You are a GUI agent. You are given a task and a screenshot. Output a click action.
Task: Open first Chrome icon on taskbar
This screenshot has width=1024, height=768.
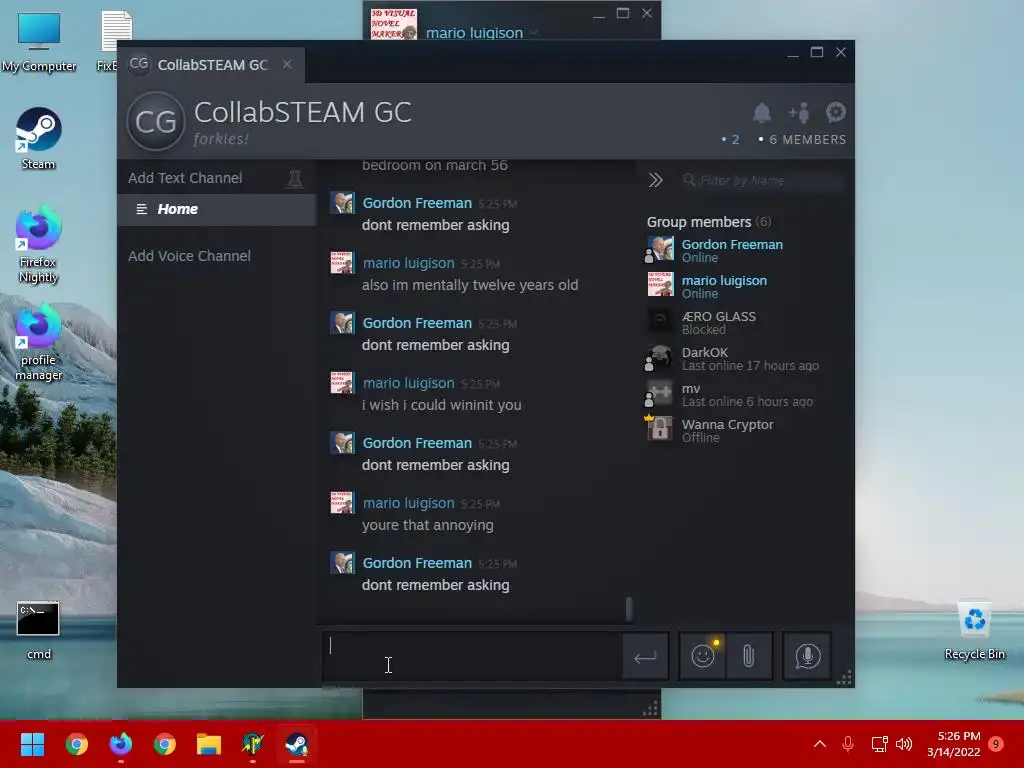[76, 744]
